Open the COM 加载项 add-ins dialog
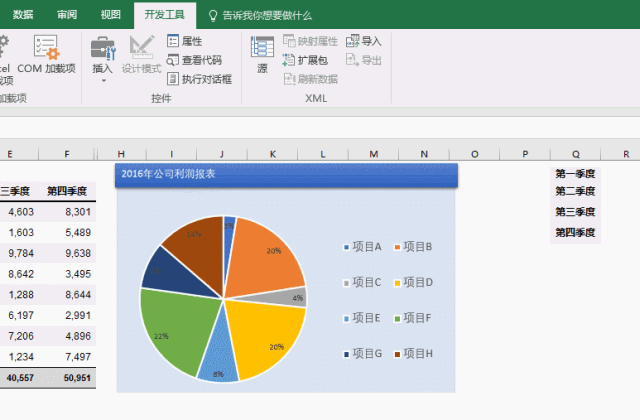Screen dimensions: 640x420 pyautogui.click(x=46, y=54)
